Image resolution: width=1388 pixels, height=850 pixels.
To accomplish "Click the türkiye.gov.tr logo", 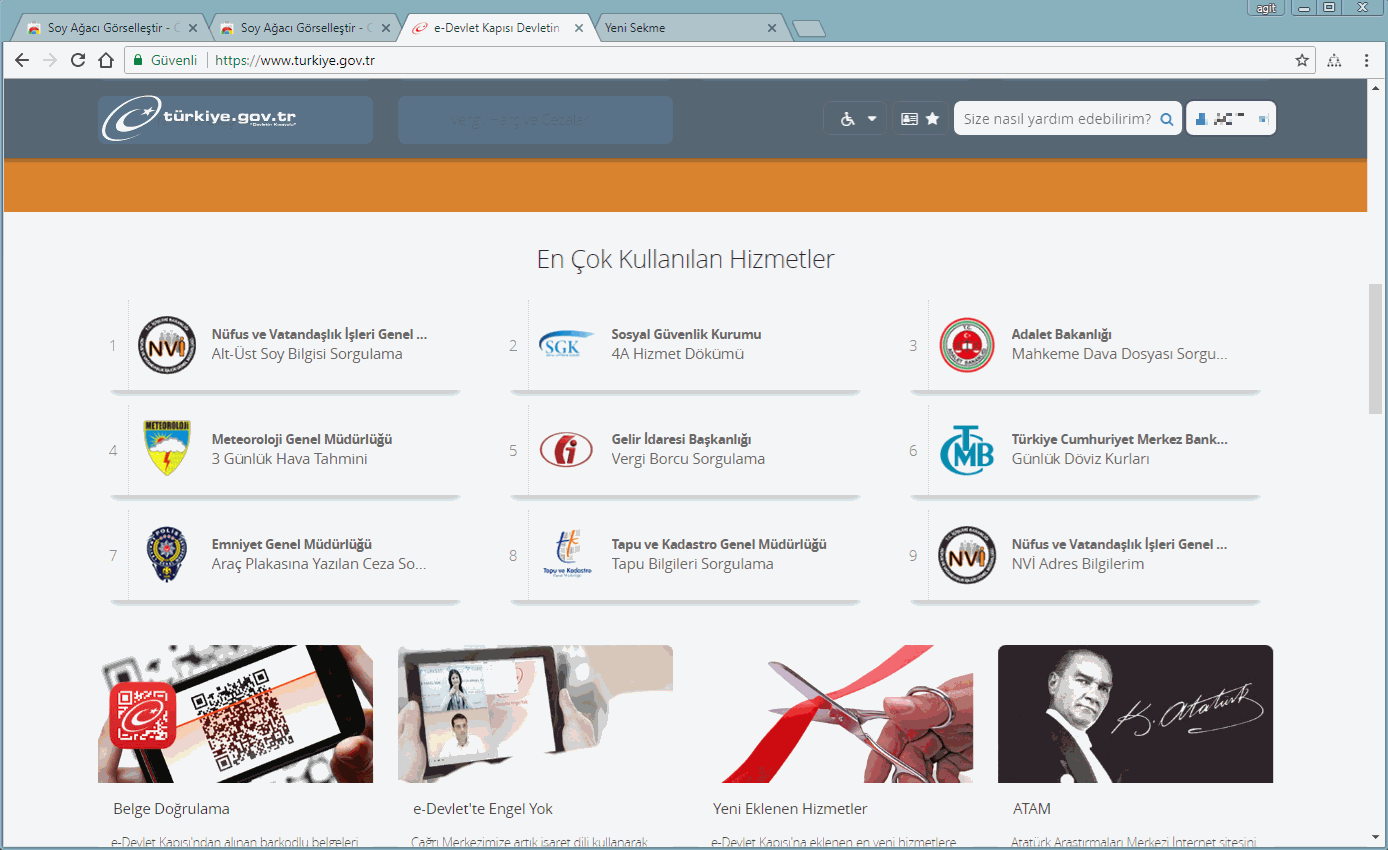I will pos(200,119).
